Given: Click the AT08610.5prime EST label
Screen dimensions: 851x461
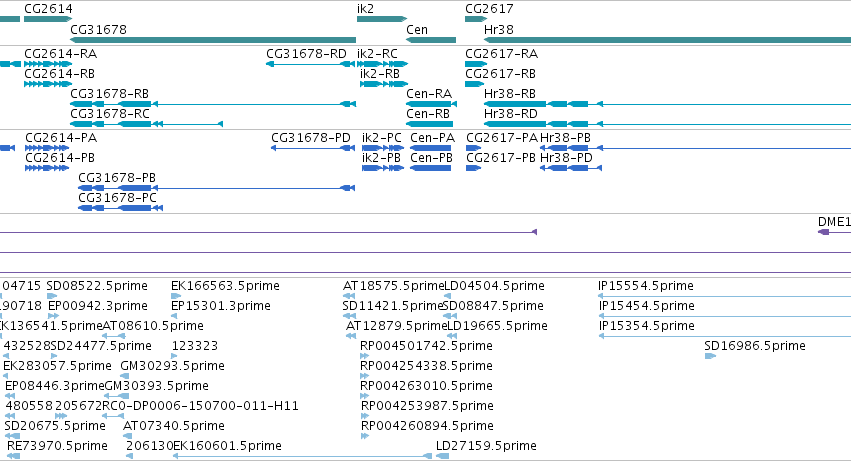Looking at the screenshot, I should (153, 326).
